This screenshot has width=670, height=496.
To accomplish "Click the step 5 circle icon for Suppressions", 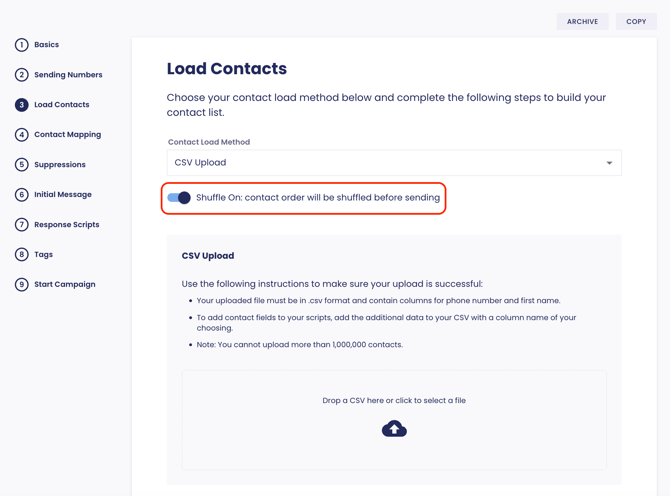I will point(21,164).
